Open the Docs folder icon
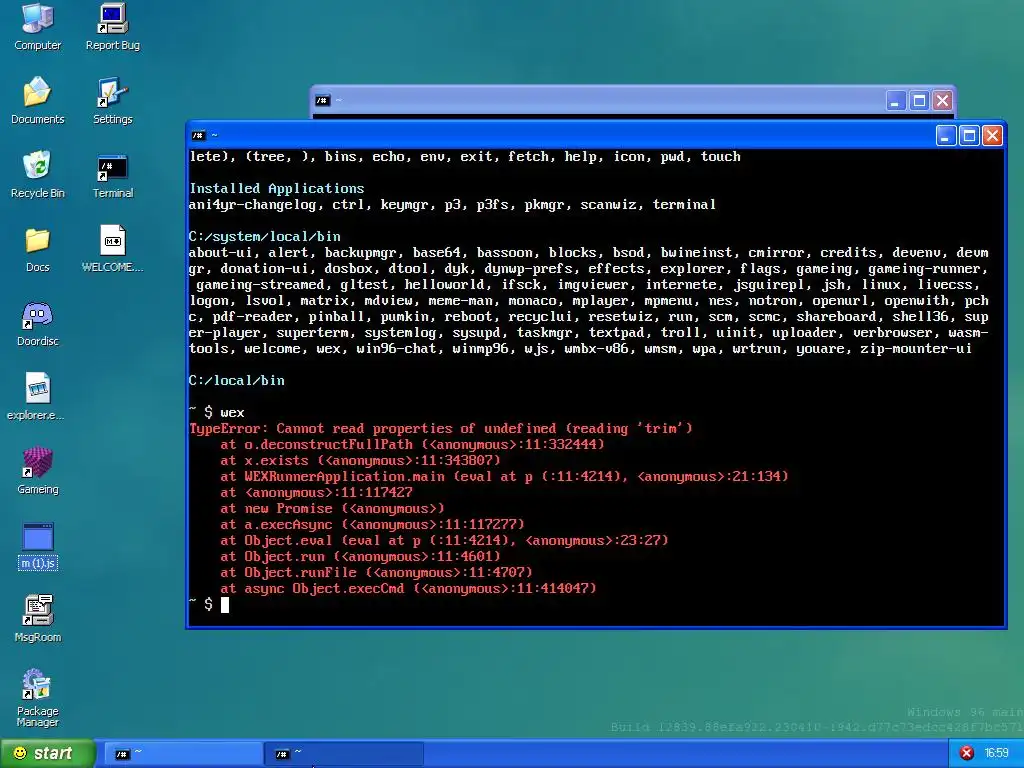This screenshot has height=768, width=1024. coord(37,248)
